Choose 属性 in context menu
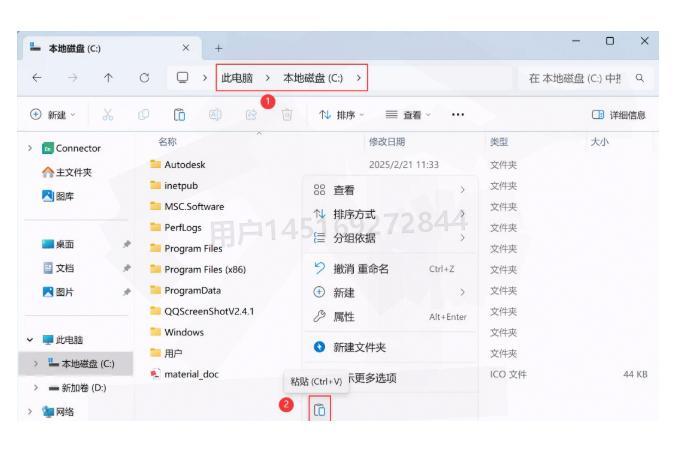Viewport: 676px width, 452px height. click(x=390, y=317)
